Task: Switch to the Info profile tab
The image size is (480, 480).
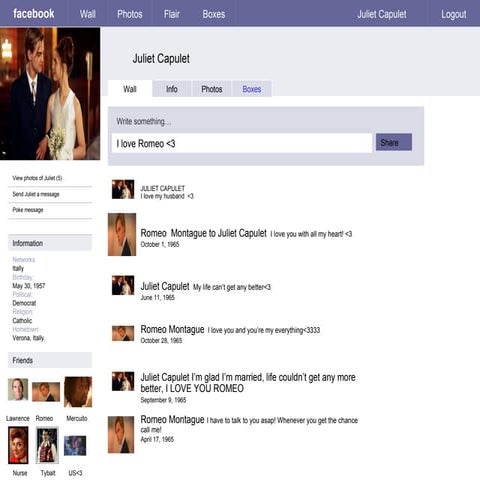Action: 172,89
